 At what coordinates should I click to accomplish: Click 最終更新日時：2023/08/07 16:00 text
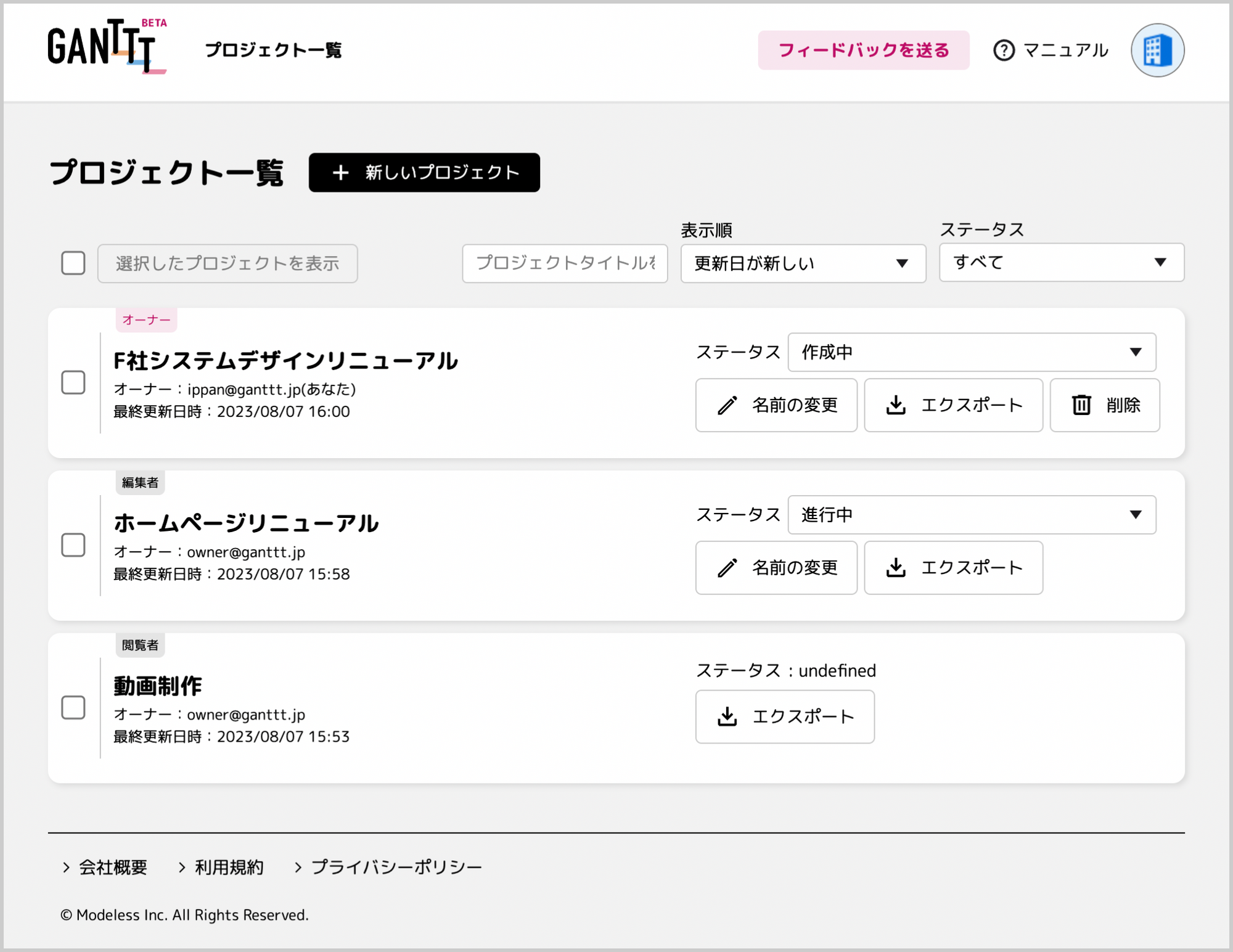232,411
